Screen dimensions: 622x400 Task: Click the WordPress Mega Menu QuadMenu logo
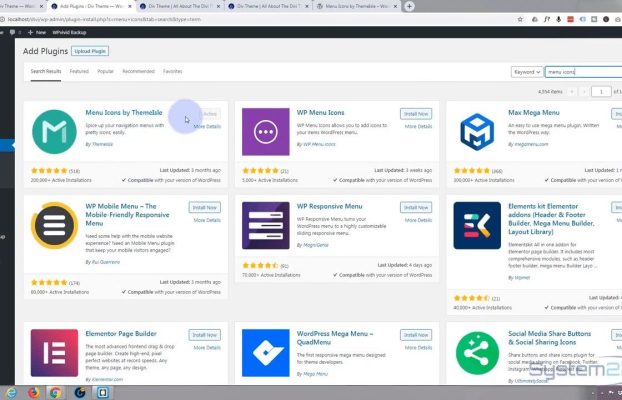click(x=265, y=353)
